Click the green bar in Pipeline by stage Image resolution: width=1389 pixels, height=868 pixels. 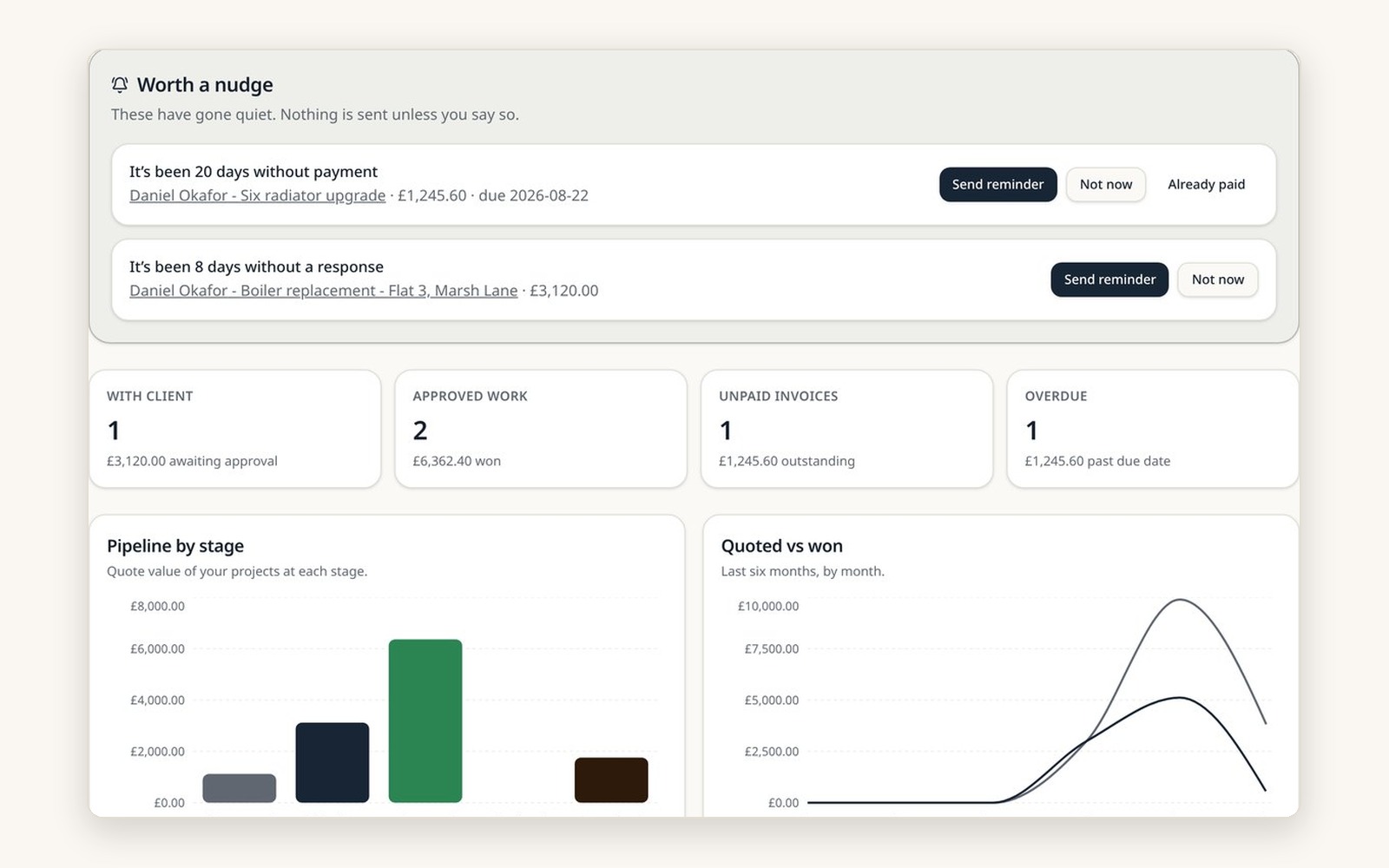pos(425,720)
